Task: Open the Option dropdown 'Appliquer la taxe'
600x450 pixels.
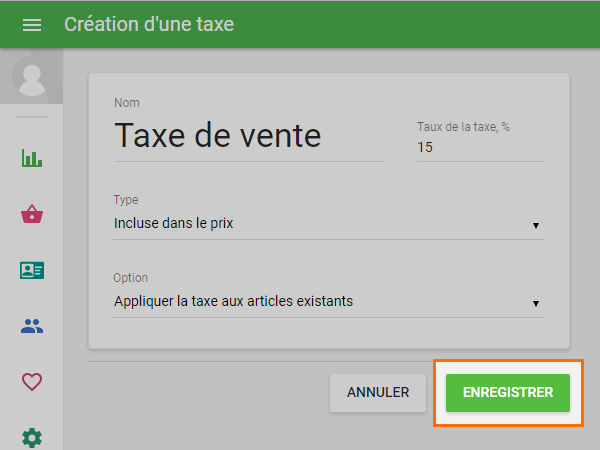Action: (x=329, y=302)
